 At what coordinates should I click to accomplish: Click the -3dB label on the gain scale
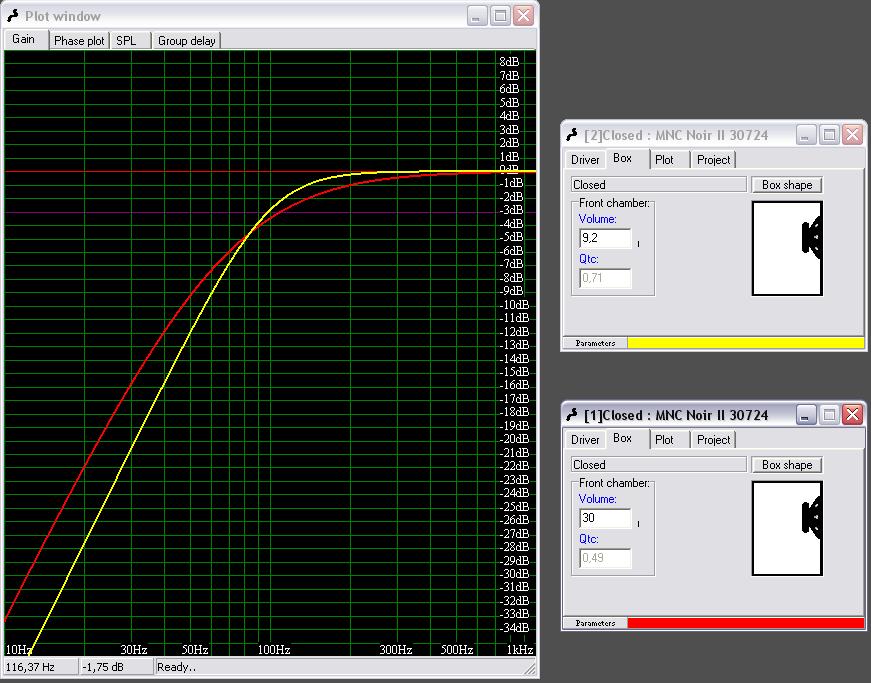(512, 210)
